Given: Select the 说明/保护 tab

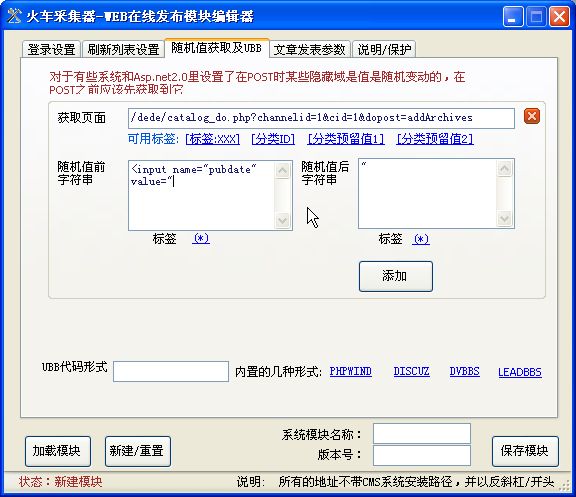Looking at the screenshot, I should point(384,49).
